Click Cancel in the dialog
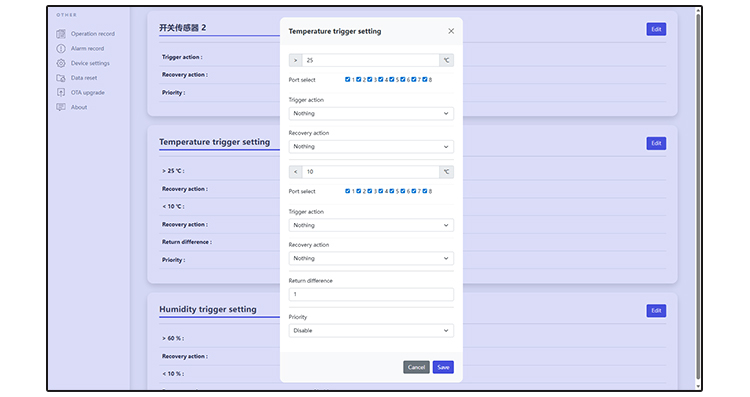The width and height of the screenshot is (750, 397). pos(416,367)
